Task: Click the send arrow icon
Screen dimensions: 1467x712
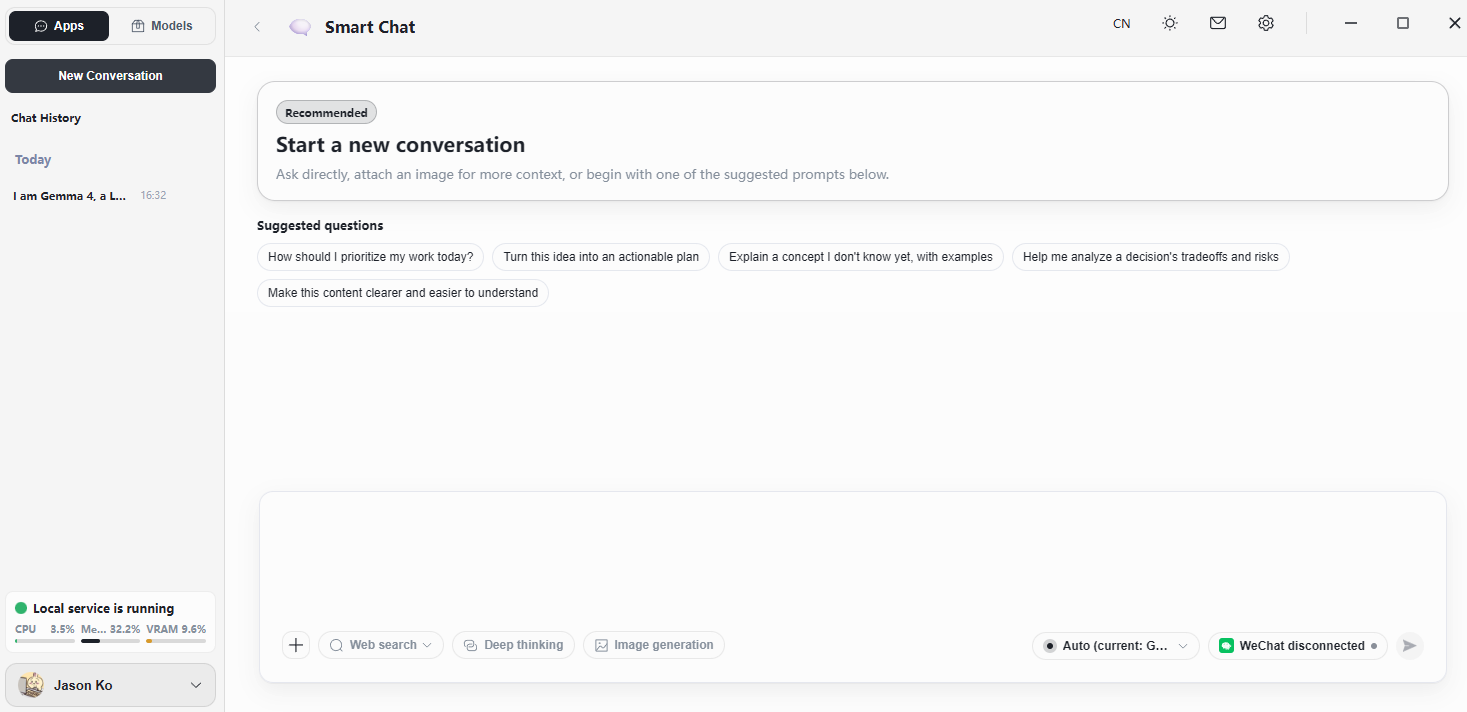Action: [x=1409, y=646]
